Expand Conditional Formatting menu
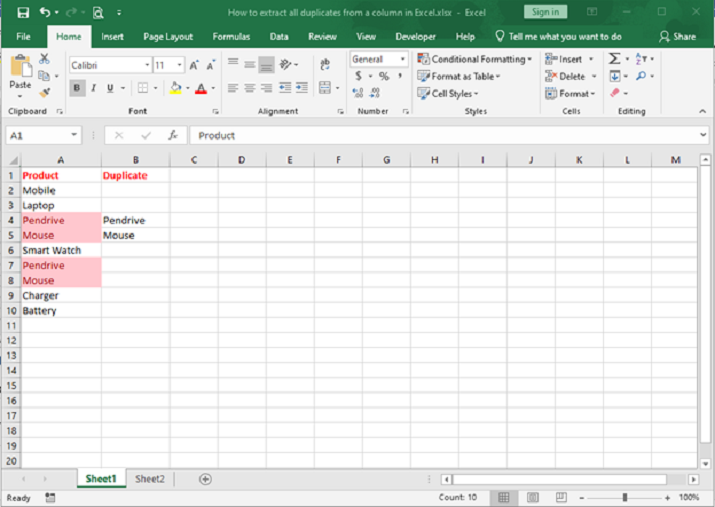 click(x=475, y=59)
